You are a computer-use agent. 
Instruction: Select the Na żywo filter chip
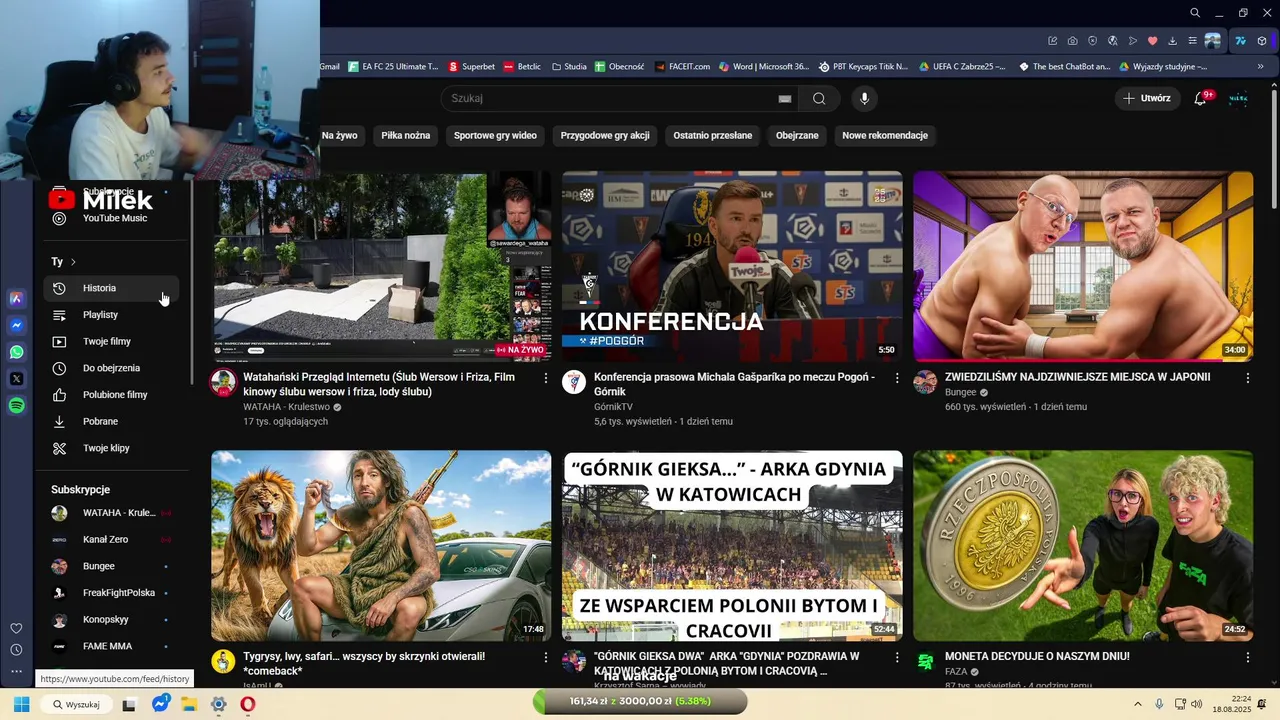[x=340, y=135]
